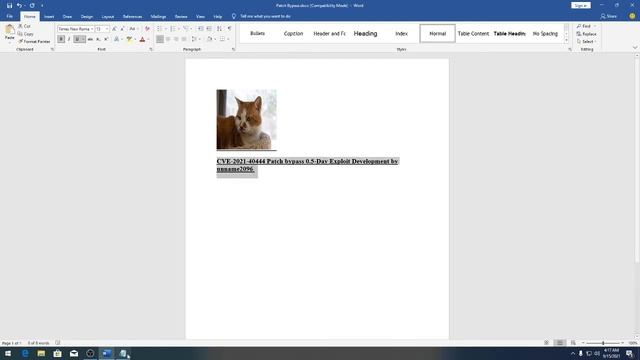Click the Sign in button

coord(580,6)
